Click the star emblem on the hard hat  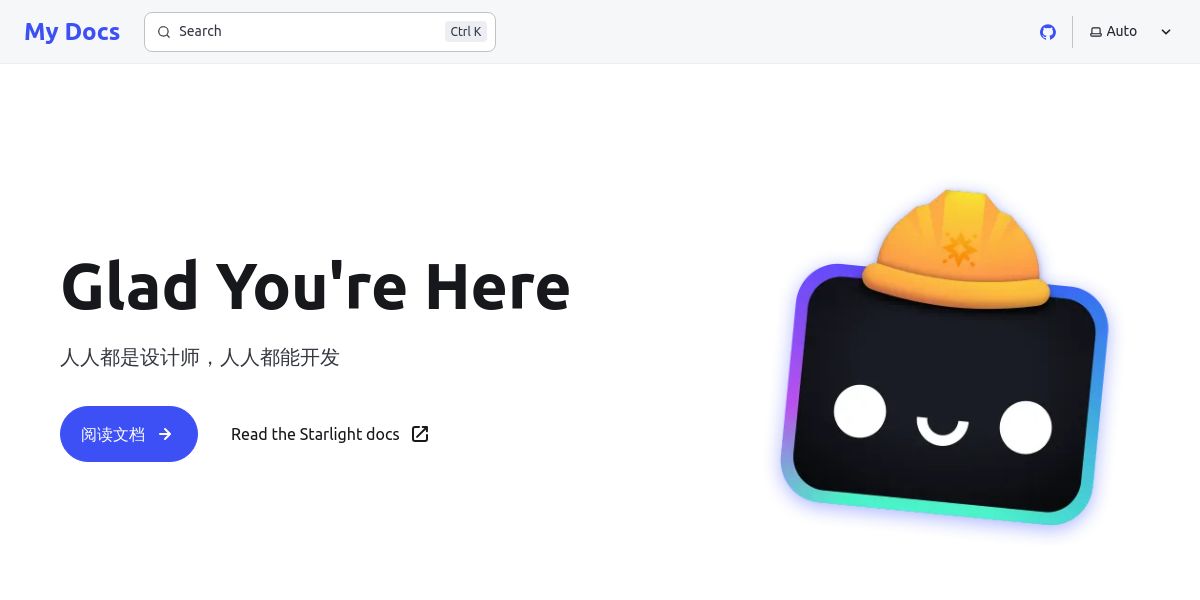coord(959,249)
